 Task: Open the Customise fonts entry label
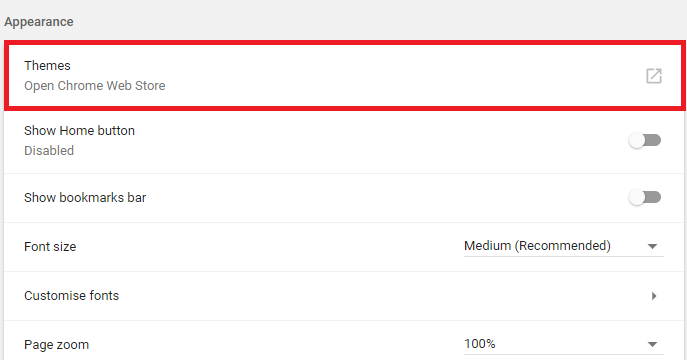pyautogui.click(x=71, y=296)
